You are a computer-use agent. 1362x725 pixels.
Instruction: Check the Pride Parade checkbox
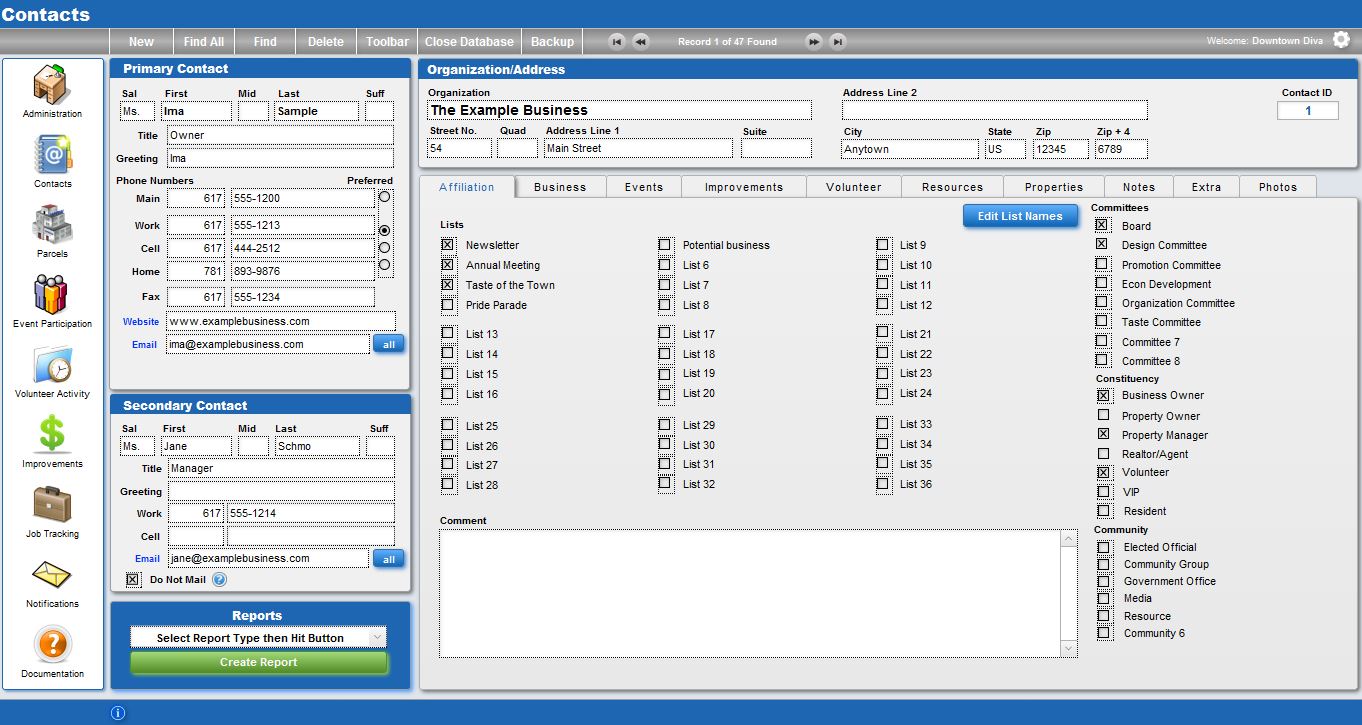[447, 305]
